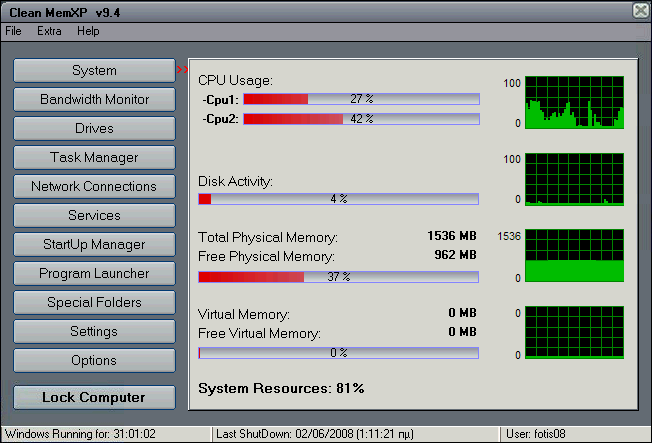Select the System section button
Image resolution: width=652 pixels, height=443 pixels.
point(94,70)
